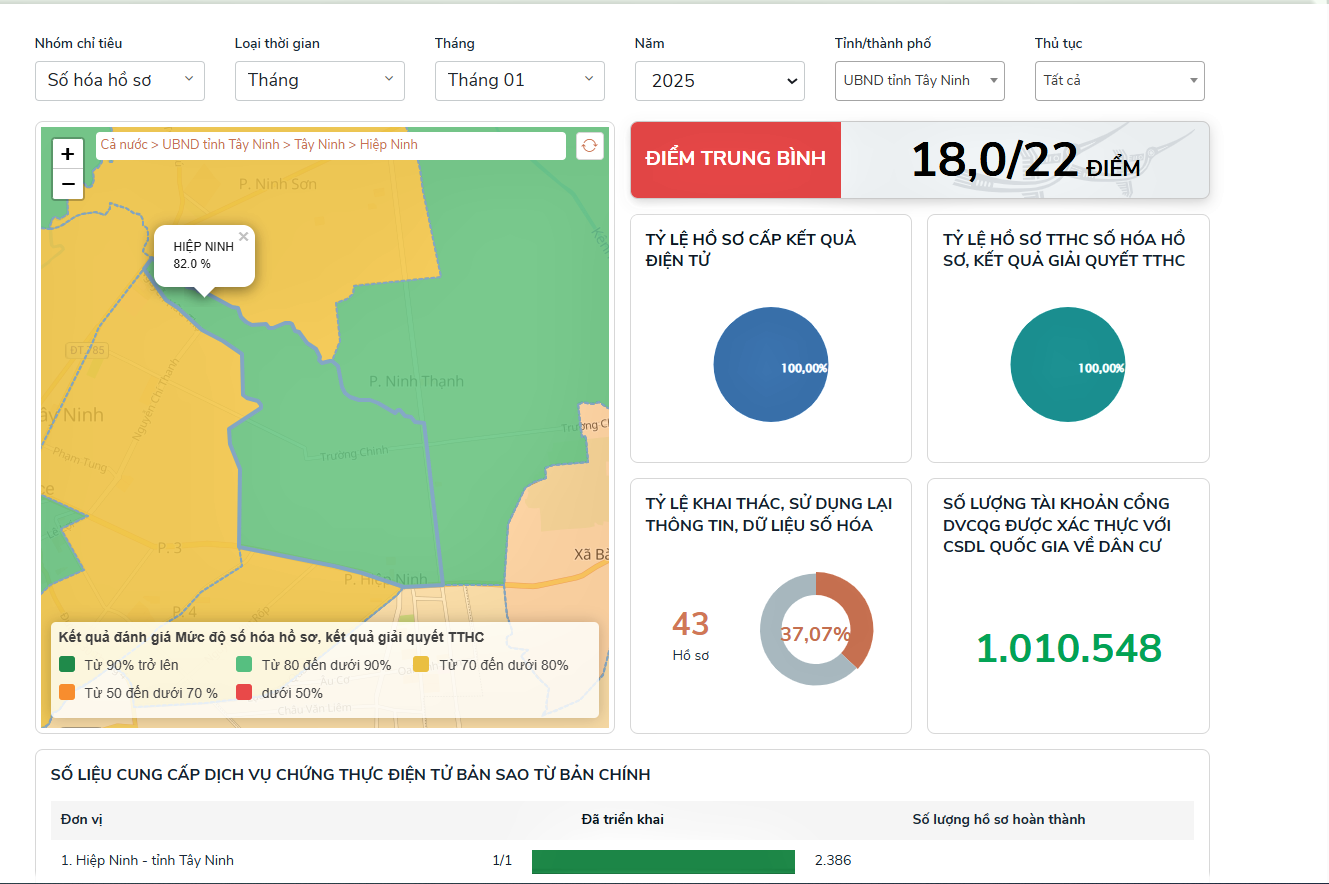
Task: Click the green Đã triển khai progress bar
Action: pos(663,862)
